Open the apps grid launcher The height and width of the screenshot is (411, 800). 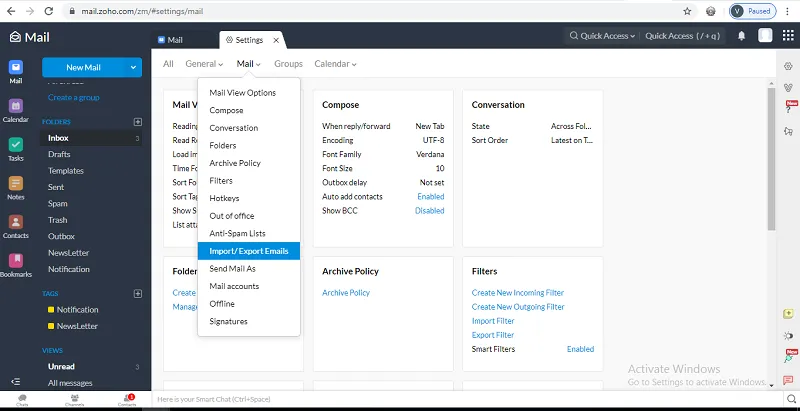788,35
